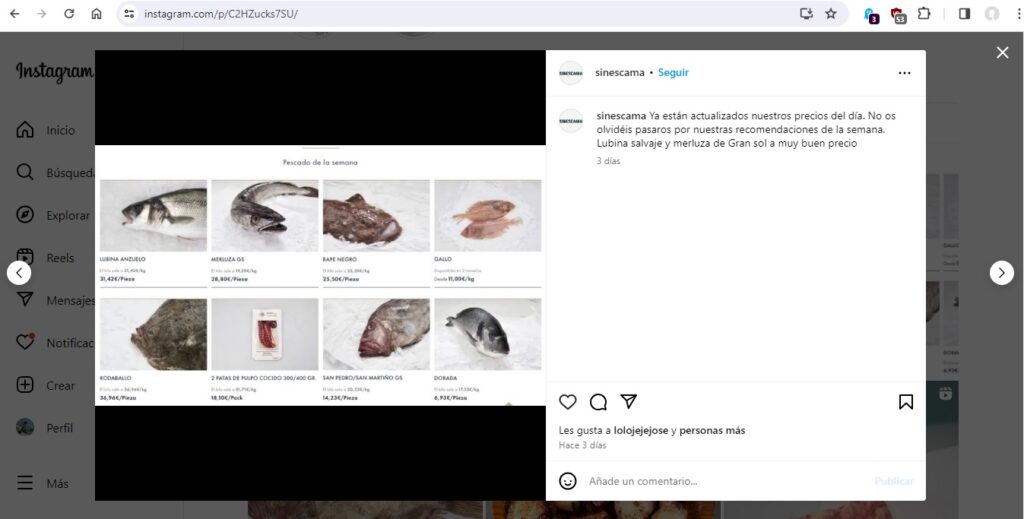
Task: Open extension with purple badge 3
Action: [871, 14]
